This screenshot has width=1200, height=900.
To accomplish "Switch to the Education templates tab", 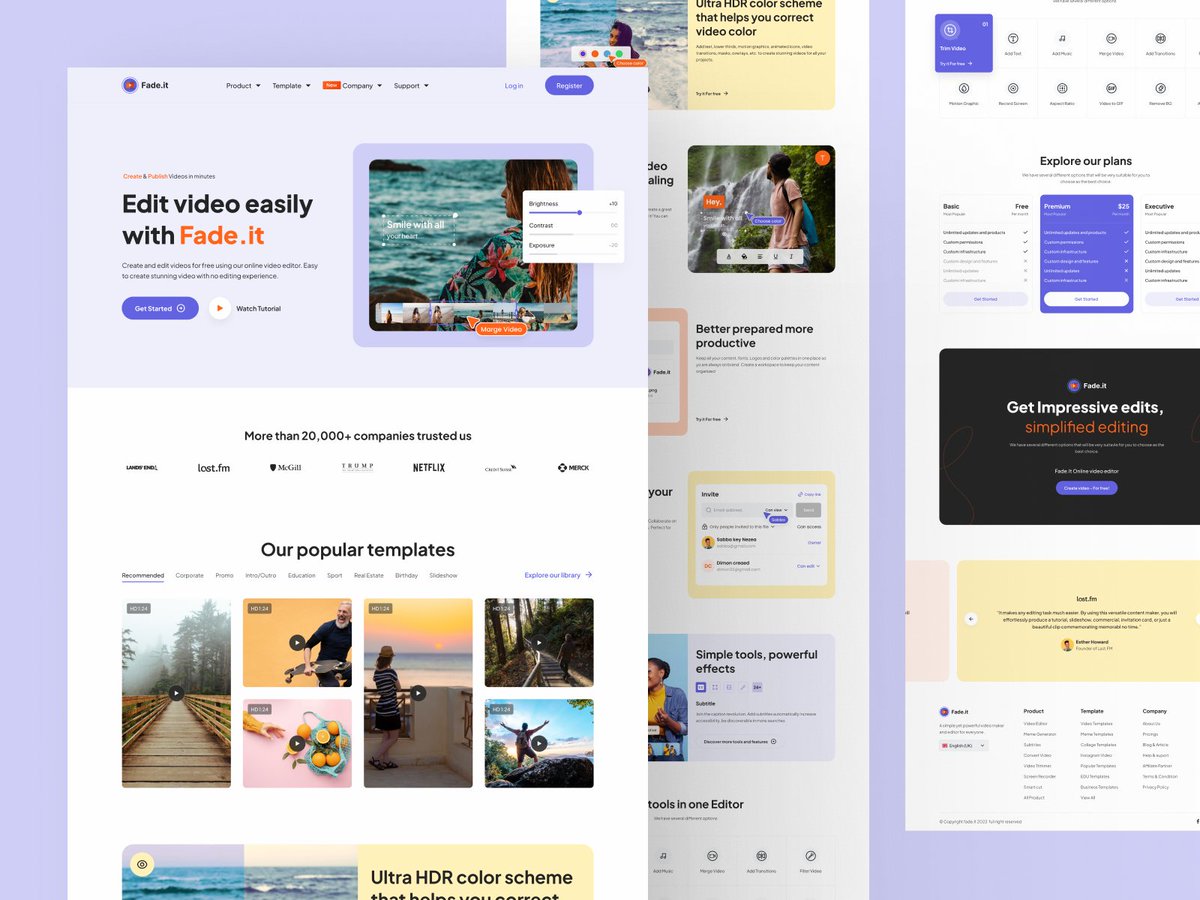I will (301, 575).
